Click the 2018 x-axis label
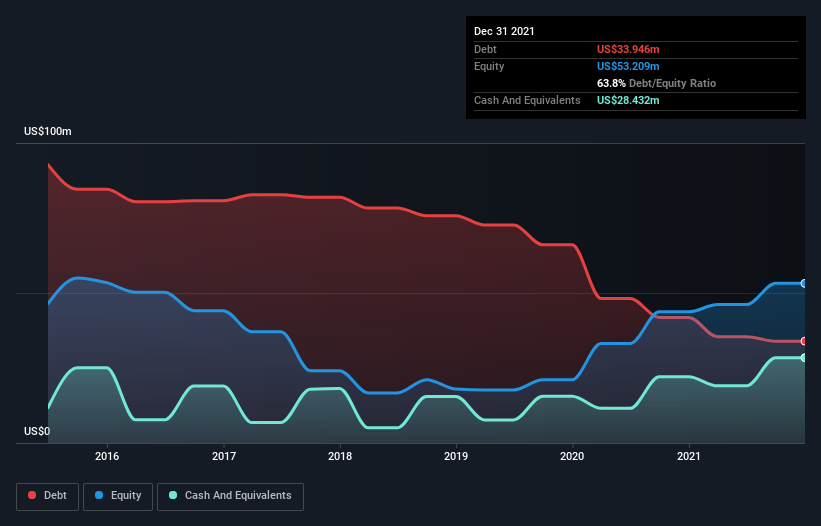This screenshot has width=821, height=526. click(340, 456)
